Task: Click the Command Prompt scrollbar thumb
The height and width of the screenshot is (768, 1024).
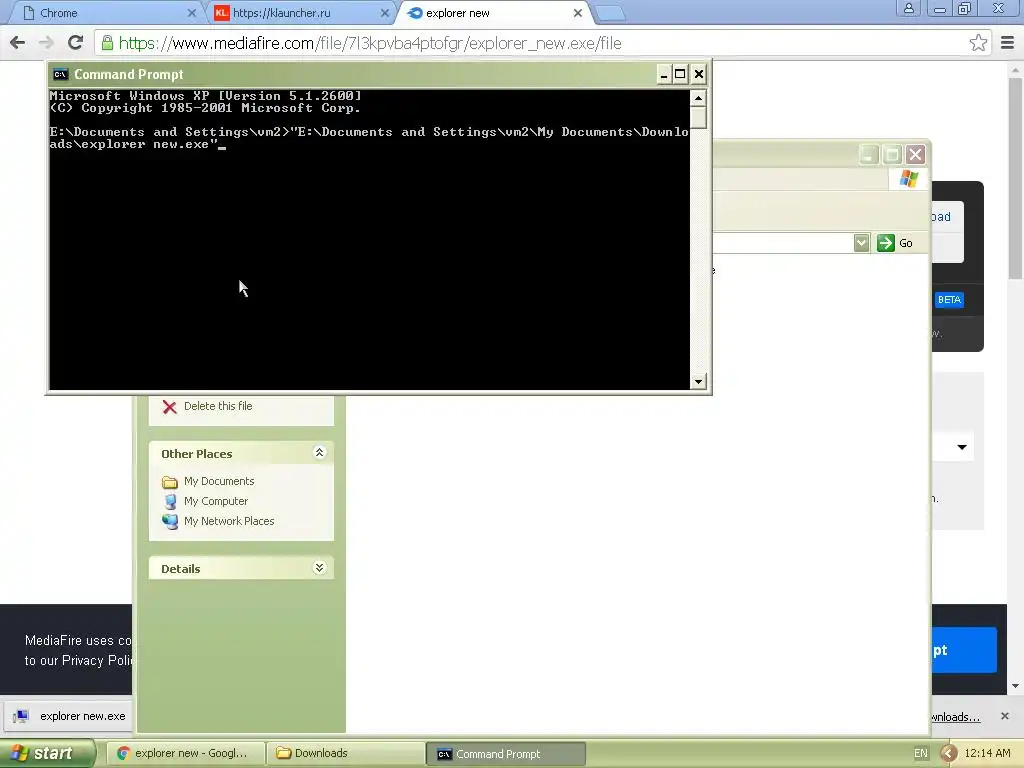Action: [x=698, y=118]
